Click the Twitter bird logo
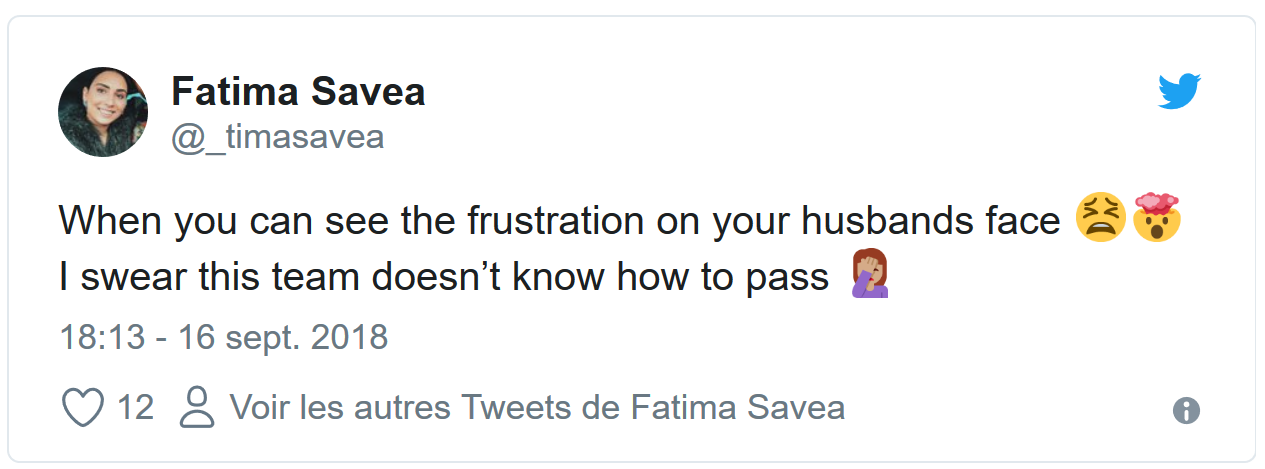The image size is (1265, 469). 1179,91
